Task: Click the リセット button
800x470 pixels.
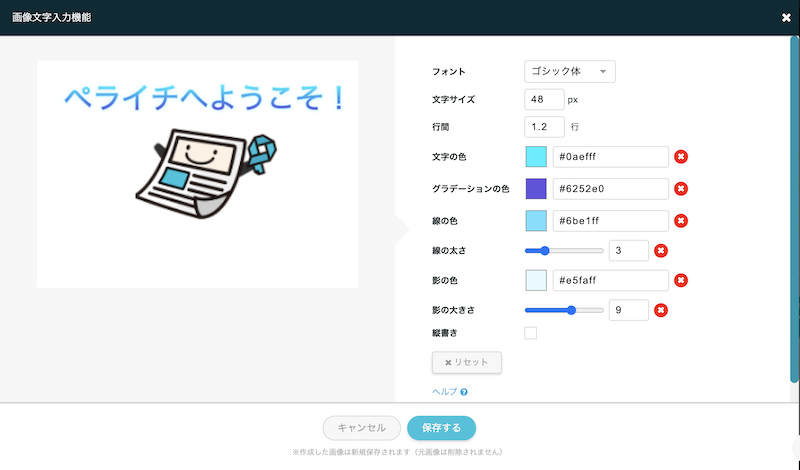Action: click(x=466, y=362)
